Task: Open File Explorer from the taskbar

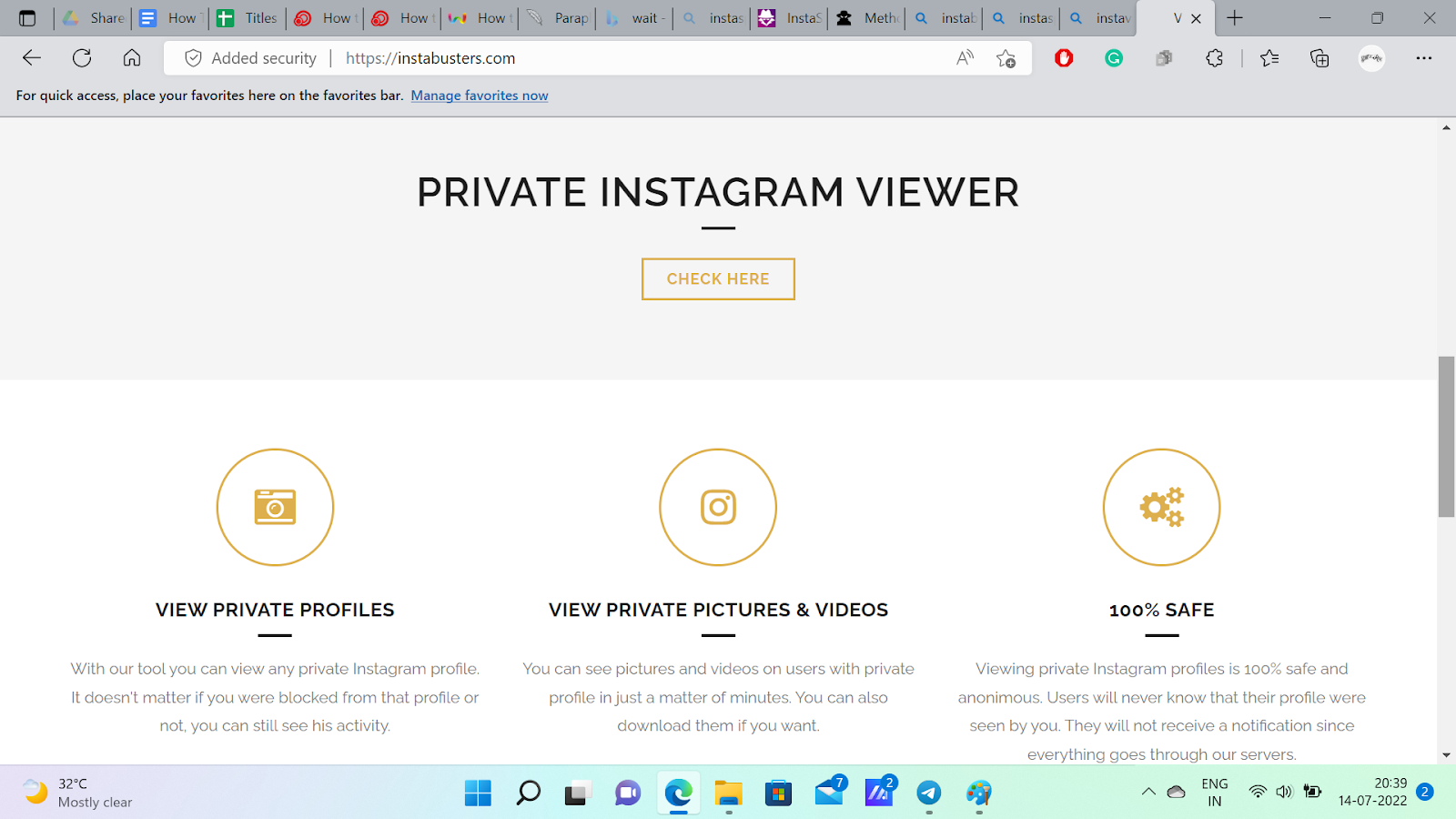Action: click(728, 793)
